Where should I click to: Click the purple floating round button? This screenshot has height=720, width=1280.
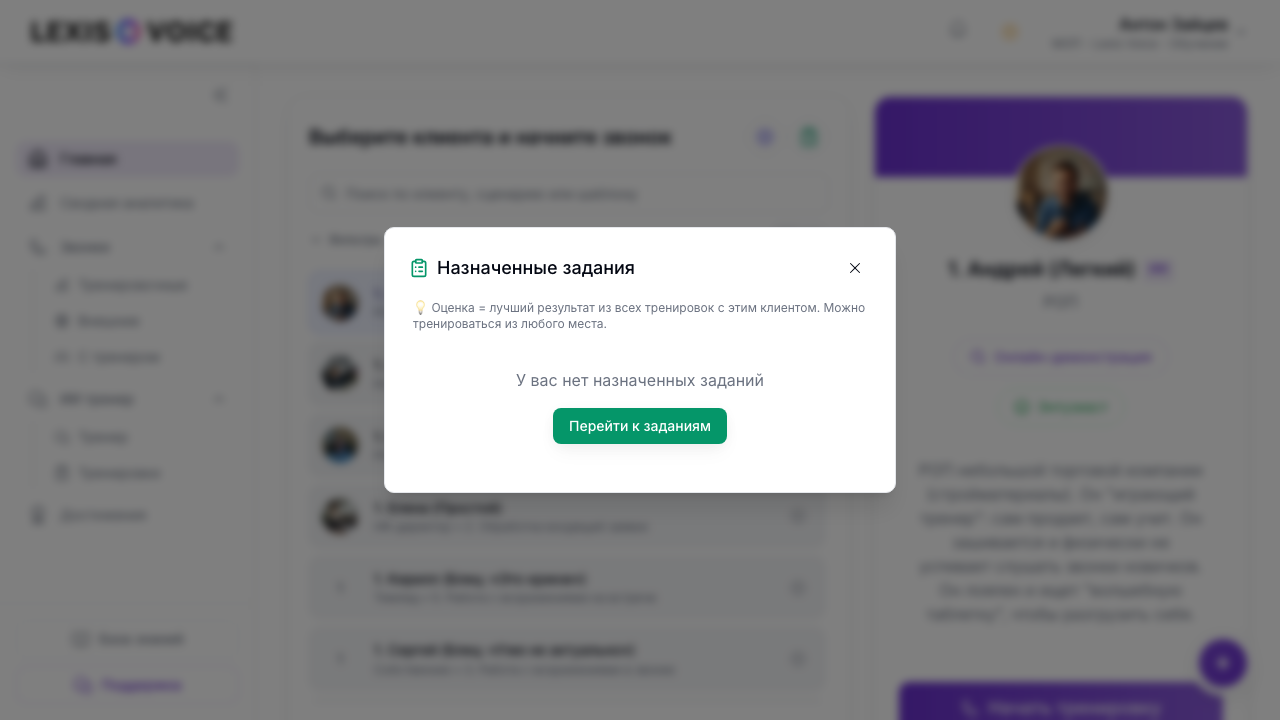pos(1223,662)
